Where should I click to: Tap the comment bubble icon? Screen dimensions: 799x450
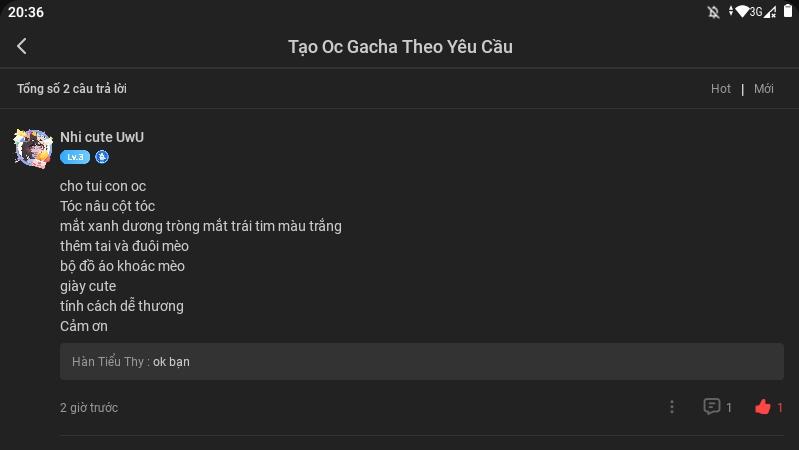pos(712,406)
